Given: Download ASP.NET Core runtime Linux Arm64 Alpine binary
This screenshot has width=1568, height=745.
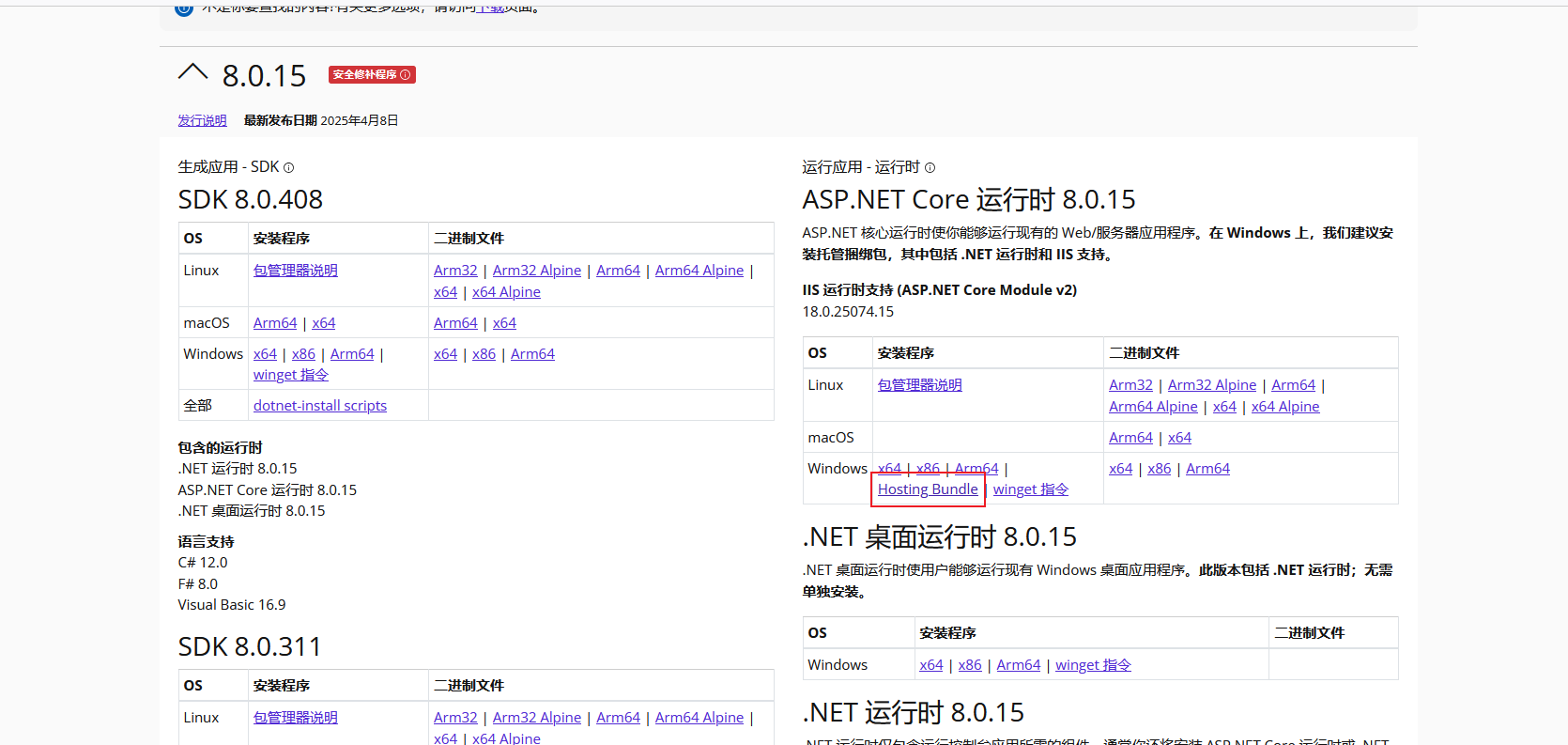Looking at the screenshot, I should coord(1153,407).
